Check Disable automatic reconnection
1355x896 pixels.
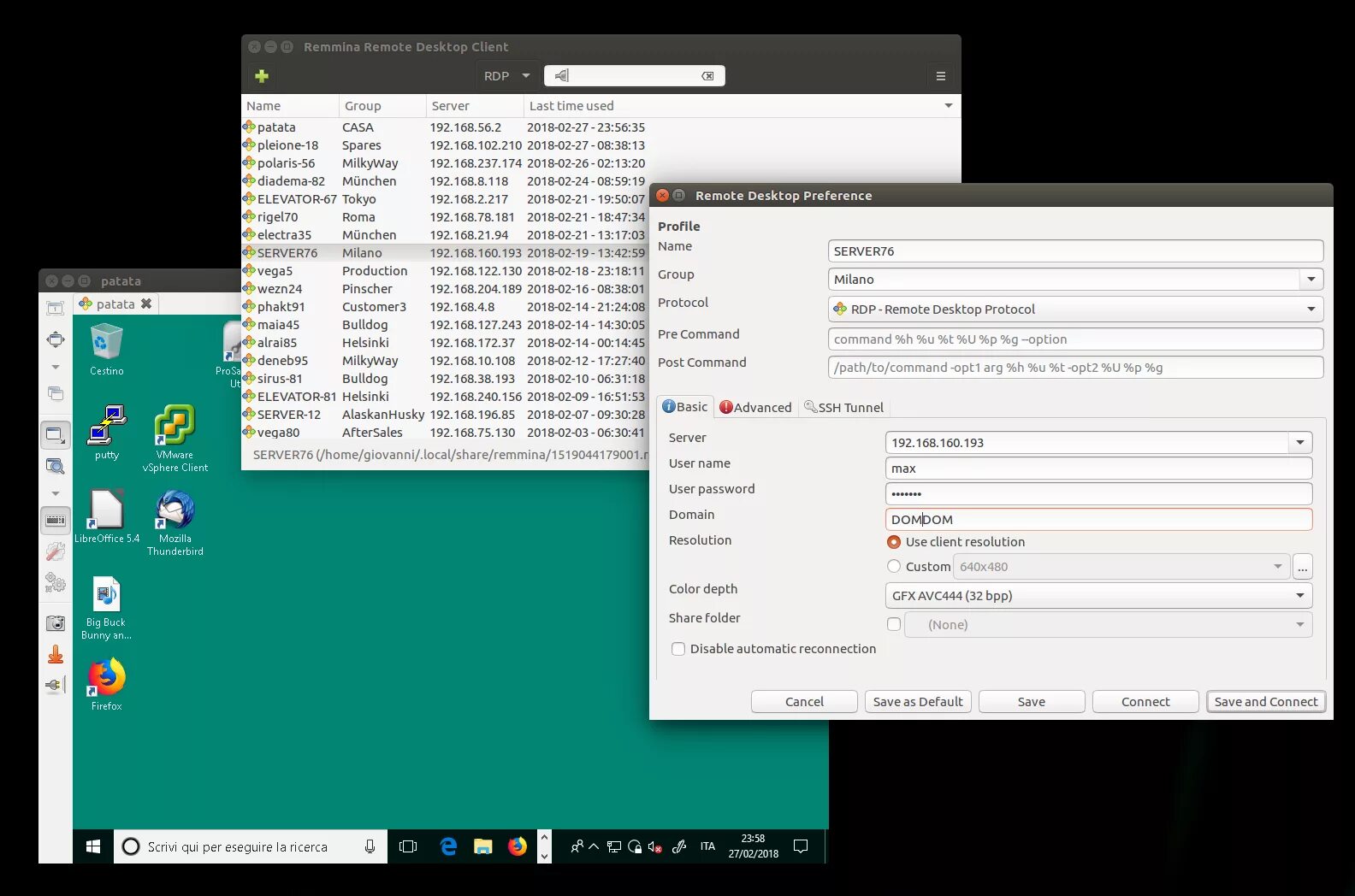678,649
